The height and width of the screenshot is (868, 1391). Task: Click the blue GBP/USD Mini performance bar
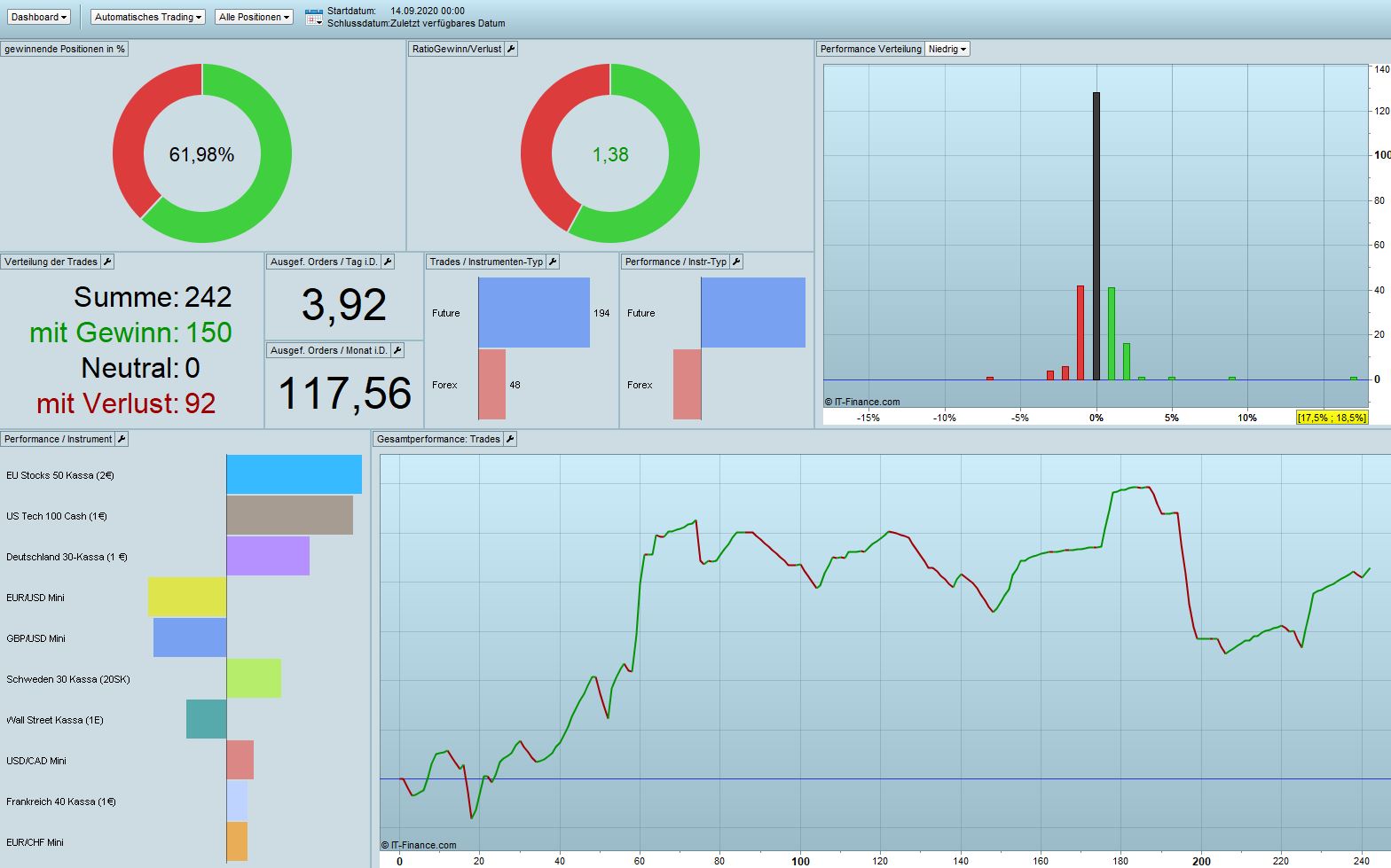tap(190, 637)
